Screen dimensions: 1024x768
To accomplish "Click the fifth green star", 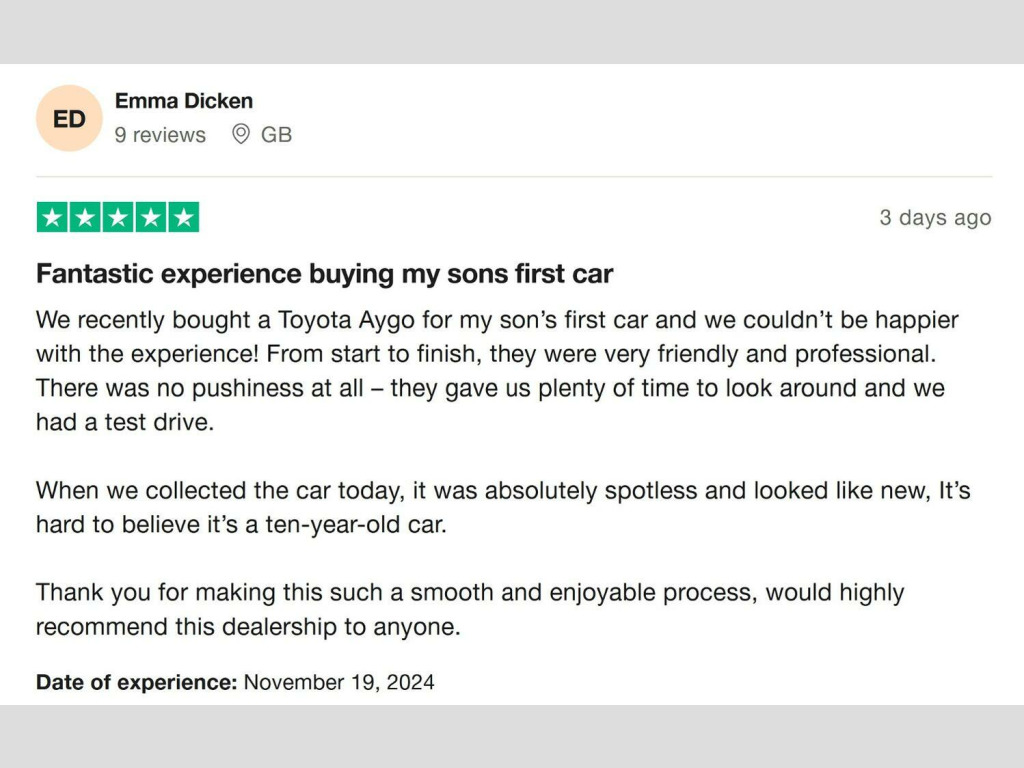I will click(184, 217).
